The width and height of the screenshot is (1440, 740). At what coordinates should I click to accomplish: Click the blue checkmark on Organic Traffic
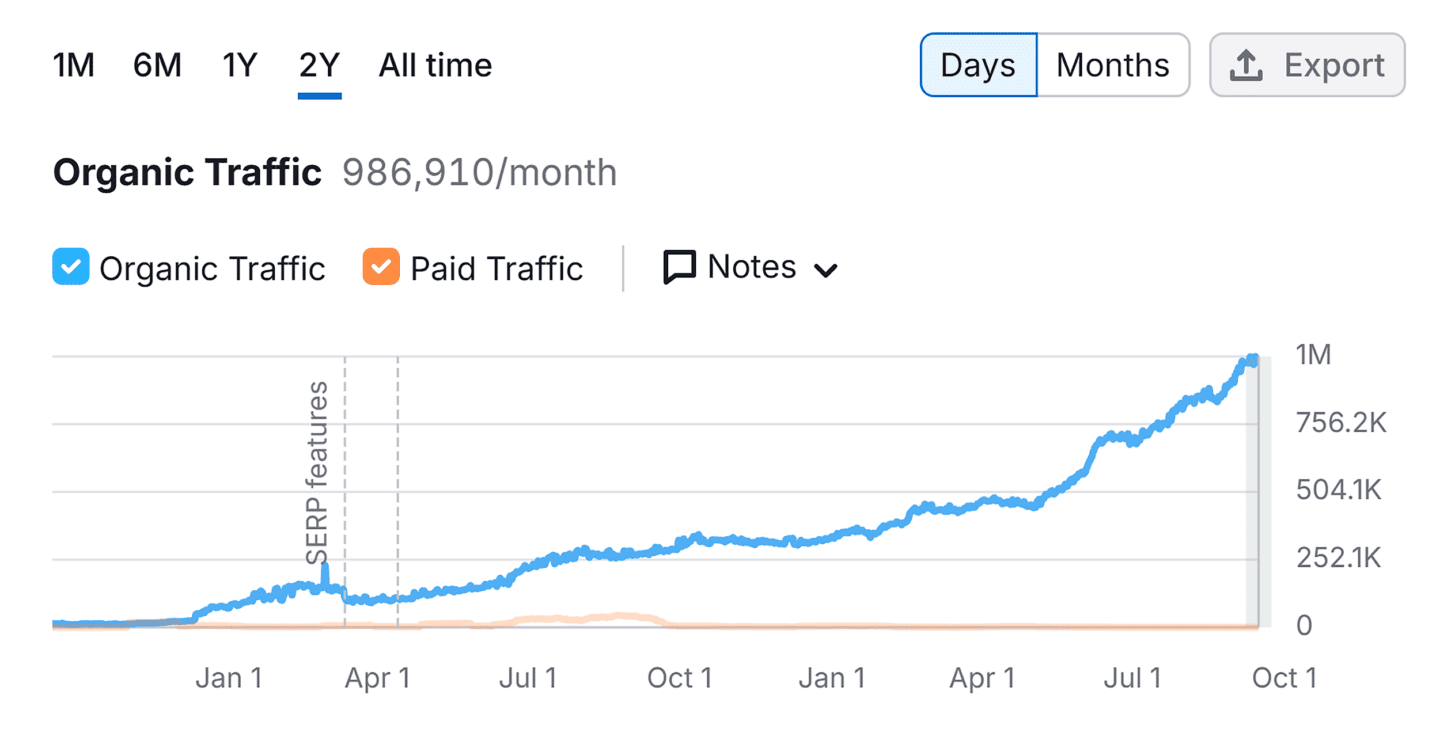click(70, 266)
